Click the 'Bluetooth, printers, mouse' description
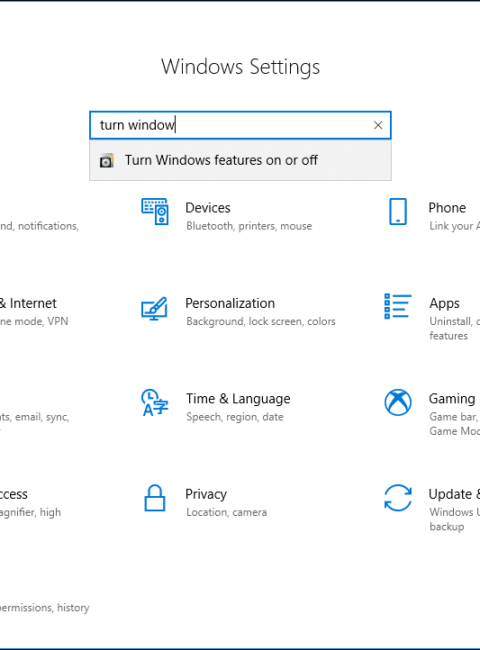This screenshot has width=480, height=650. pos(249,226)
